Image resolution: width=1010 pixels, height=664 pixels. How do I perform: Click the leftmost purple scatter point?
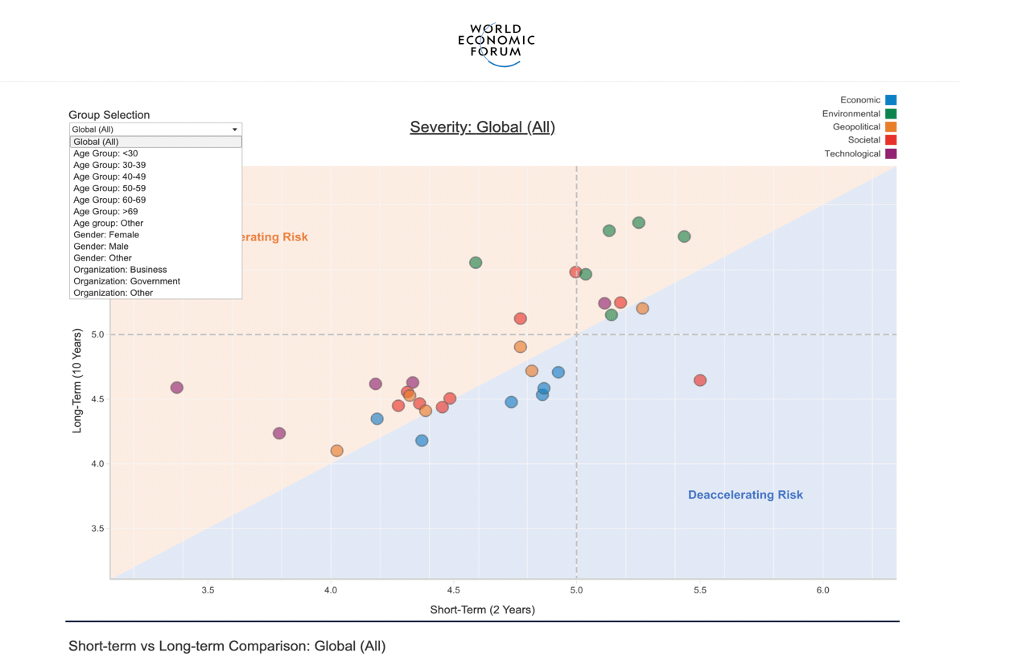(177, 388)
